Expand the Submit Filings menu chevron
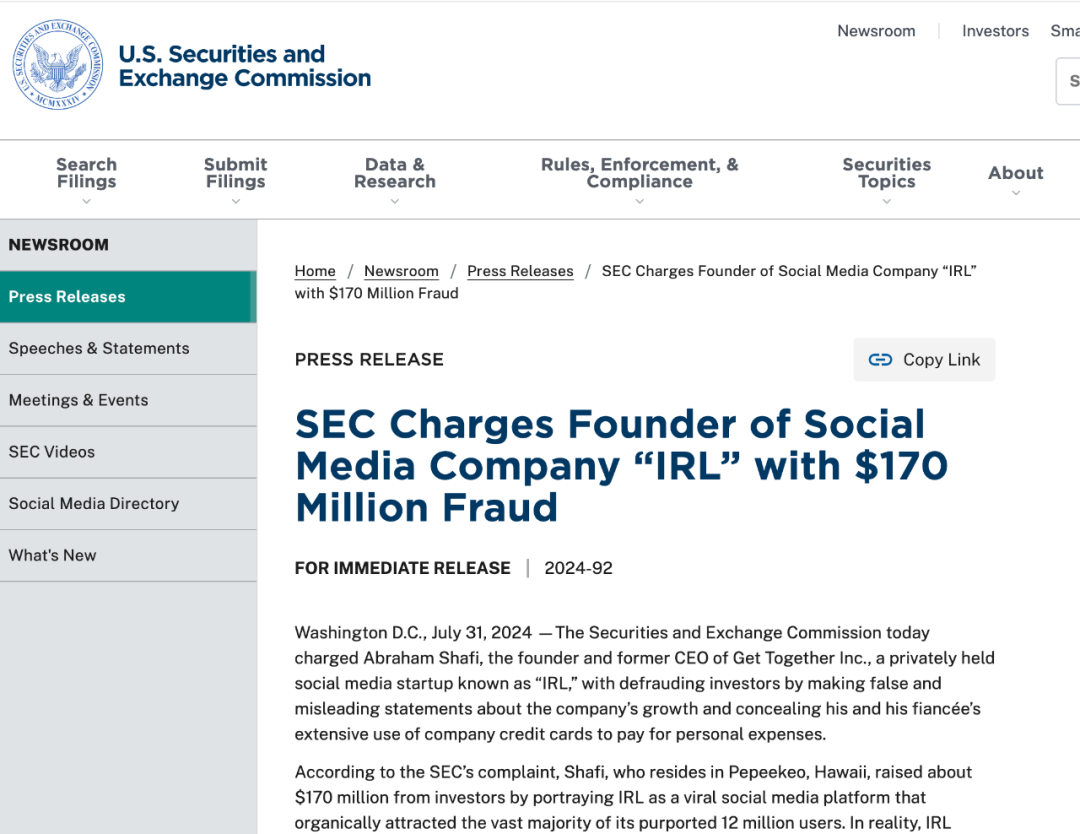1080x834 pixels. click(236, 201)
